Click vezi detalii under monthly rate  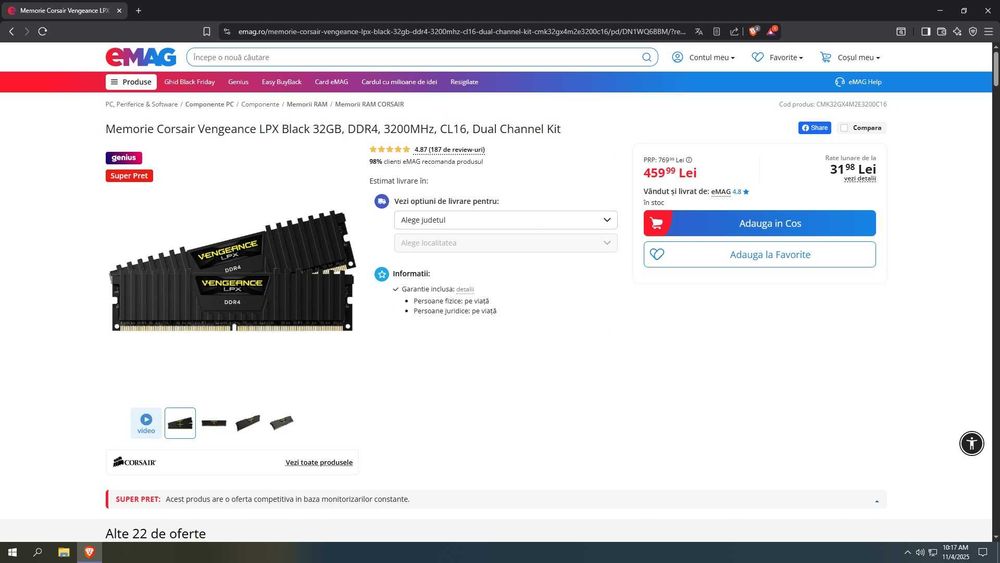point(860,179)
